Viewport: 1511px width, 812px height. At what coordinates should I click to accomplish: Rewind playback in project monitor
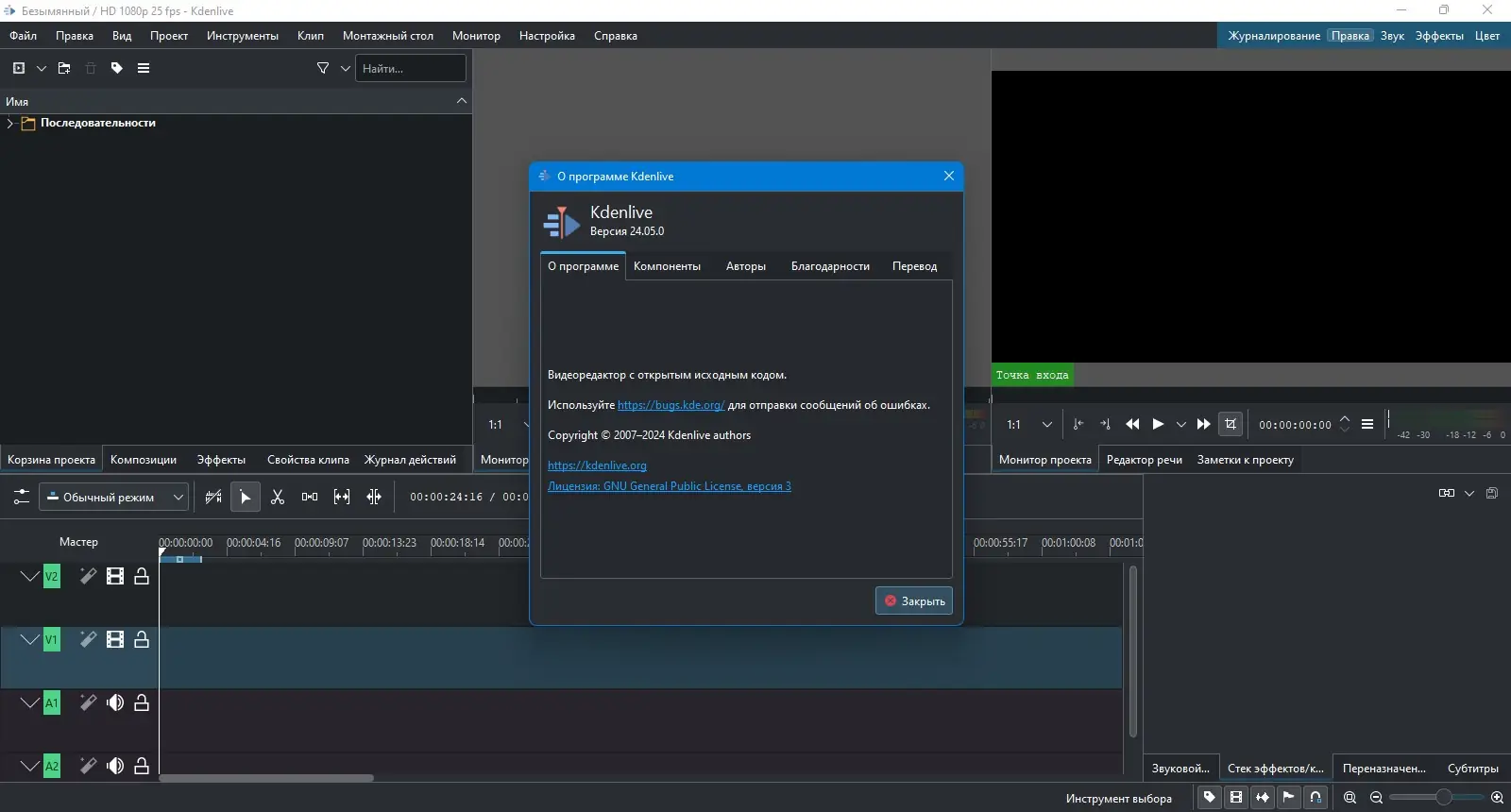point(1132,425)
